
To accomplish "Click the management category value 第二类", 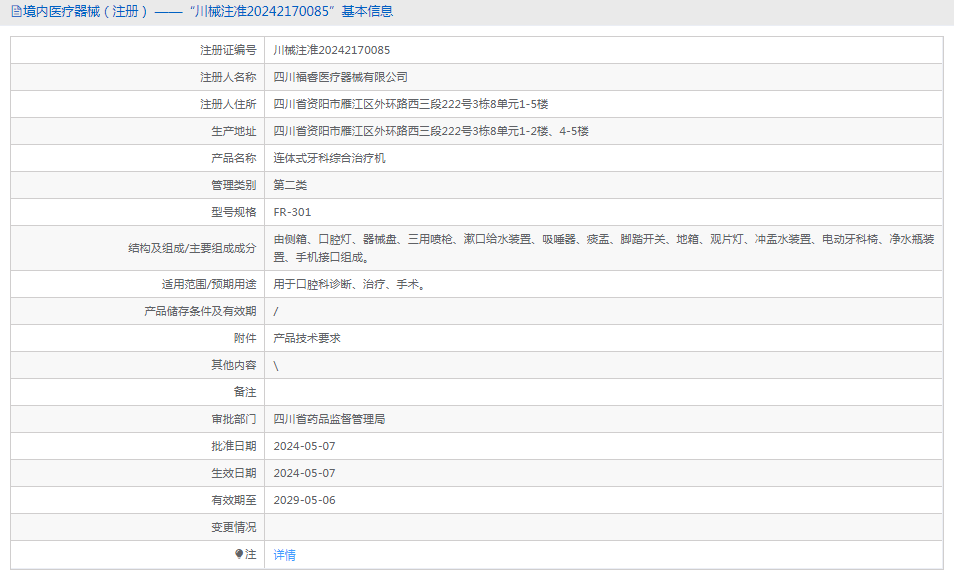I will 290,185.
